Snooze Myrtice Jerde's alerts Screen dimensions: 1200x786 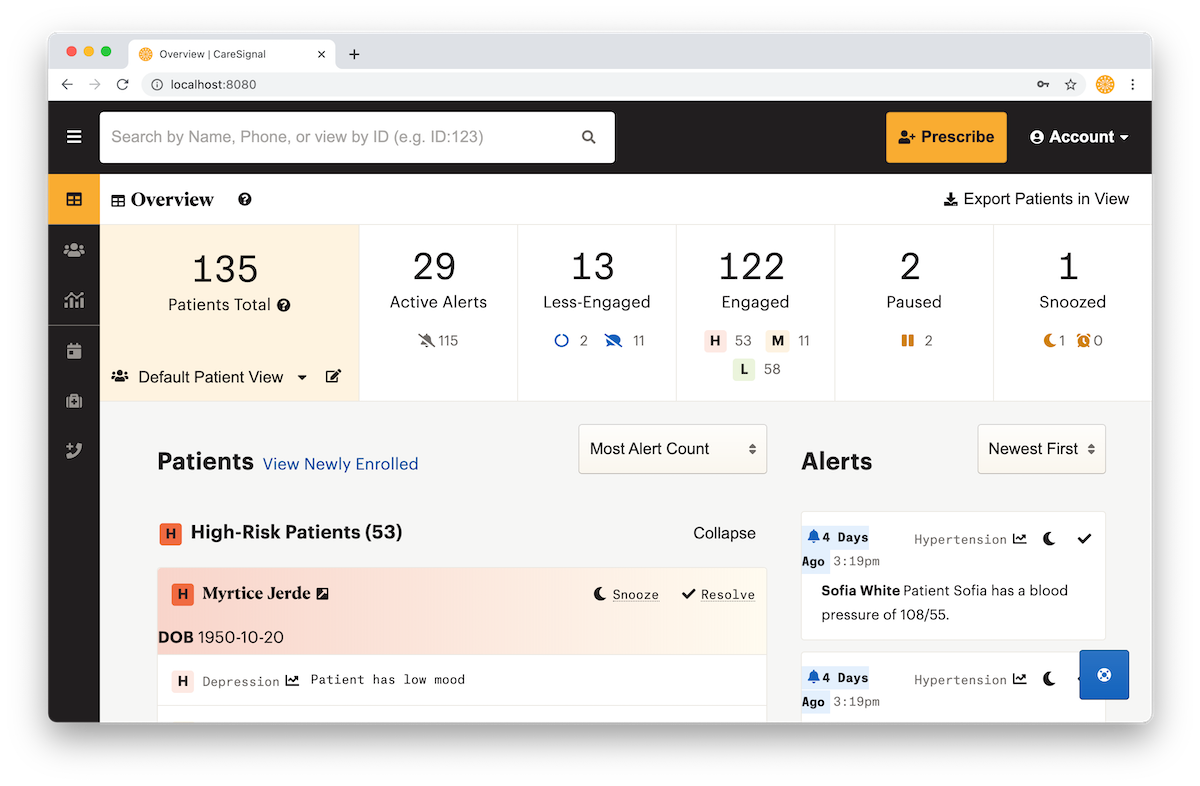click(627, 594)
